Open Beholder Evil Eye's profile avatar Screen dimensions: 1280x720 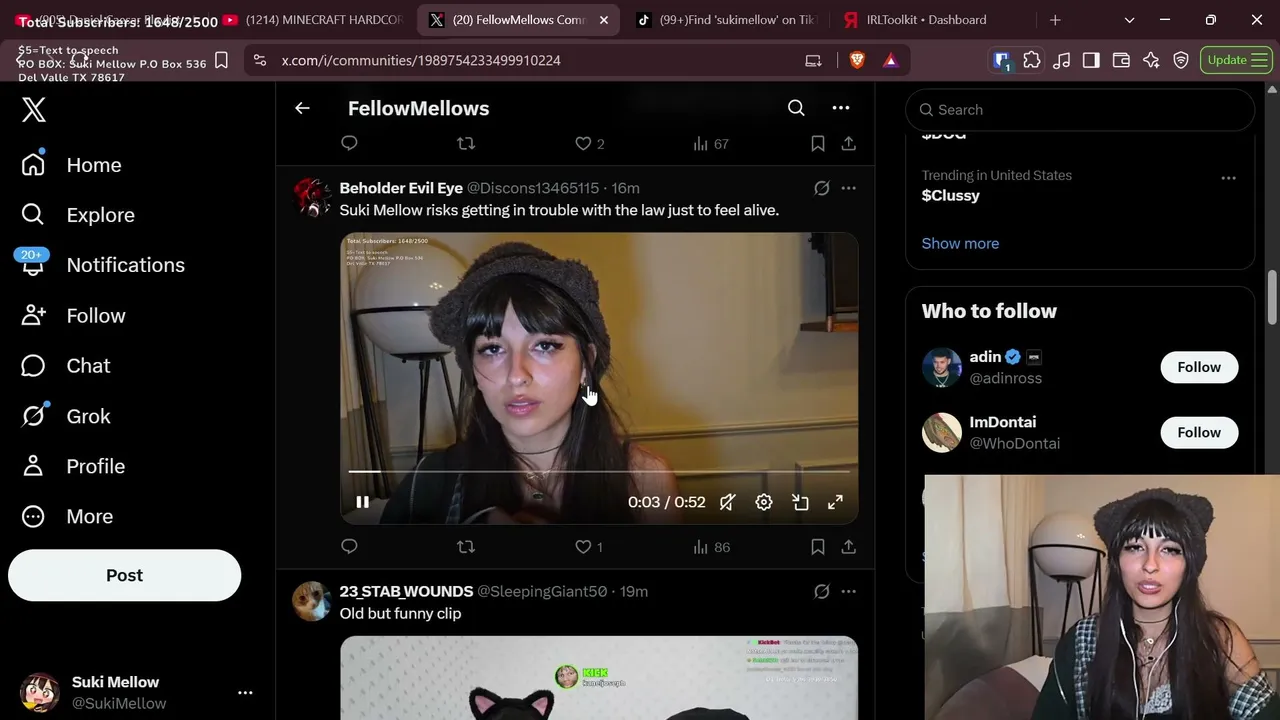(x=311, y=198)
